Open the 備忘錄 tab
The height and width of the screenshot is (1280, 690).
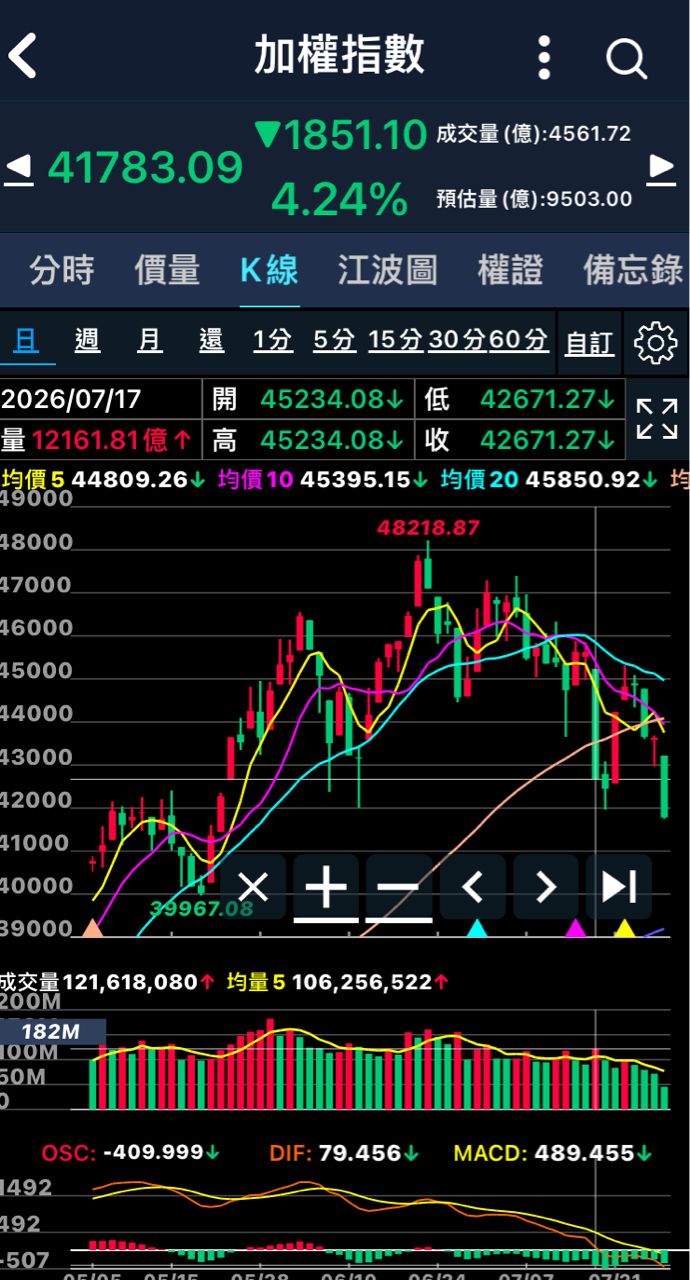pyautogui.click(x=633, y=270)
